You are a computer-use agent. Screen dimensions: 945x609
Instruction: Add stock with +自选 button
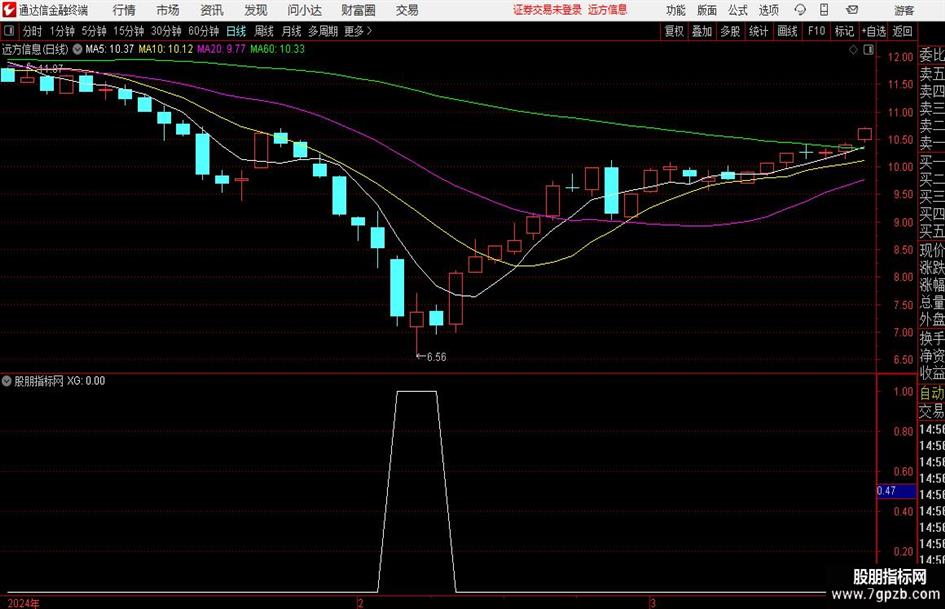(874, 31)
